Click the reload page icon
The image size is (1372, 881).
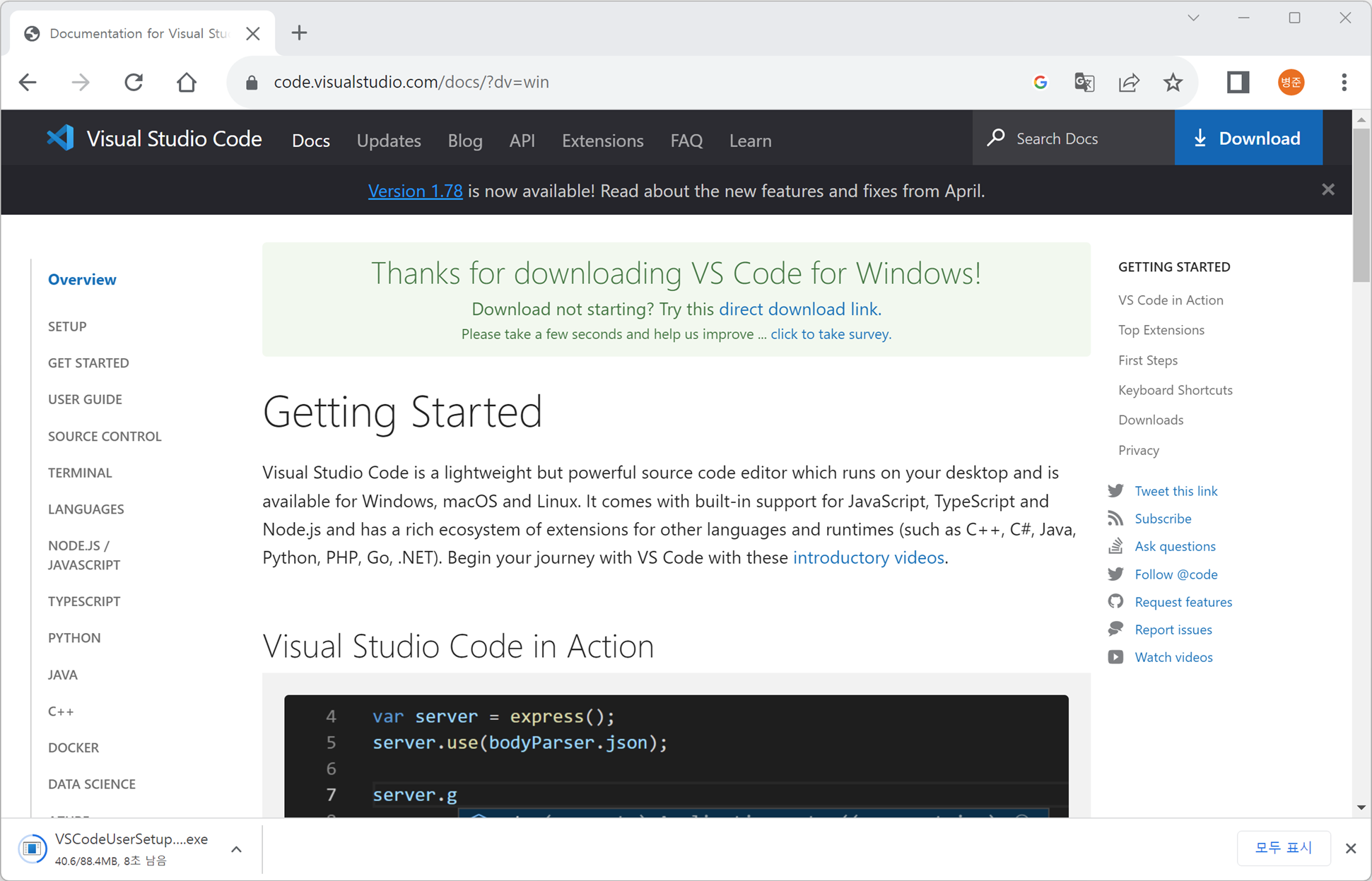tap(134, 82)
